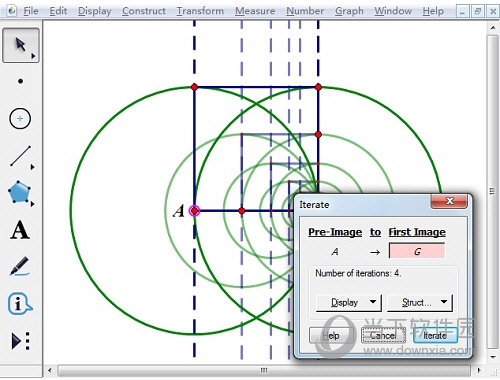Restore the document window
The image size is (500, 380).
pyautogui.click(x=478, y=12)
